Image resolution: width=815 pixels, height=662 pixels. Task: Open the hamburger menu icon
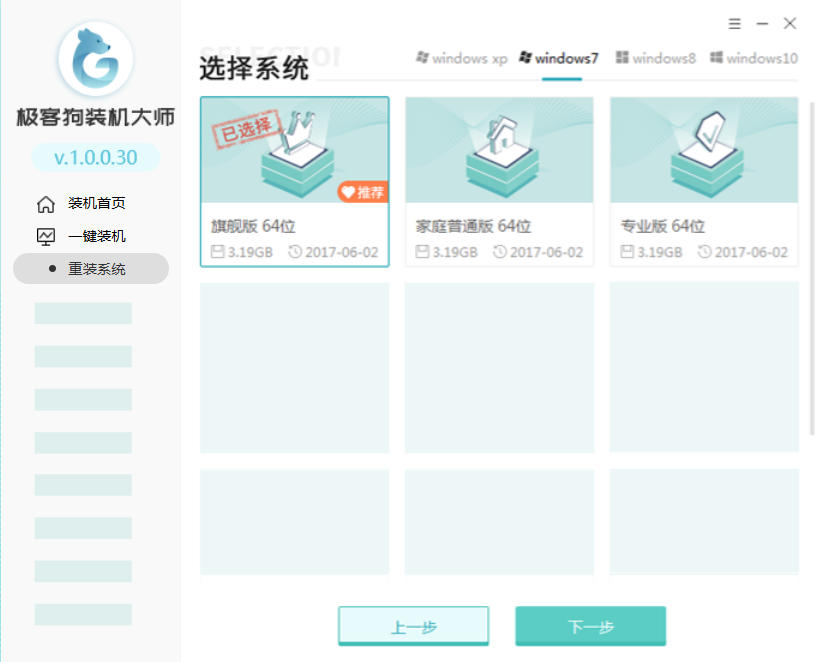[x=734, y=24]
